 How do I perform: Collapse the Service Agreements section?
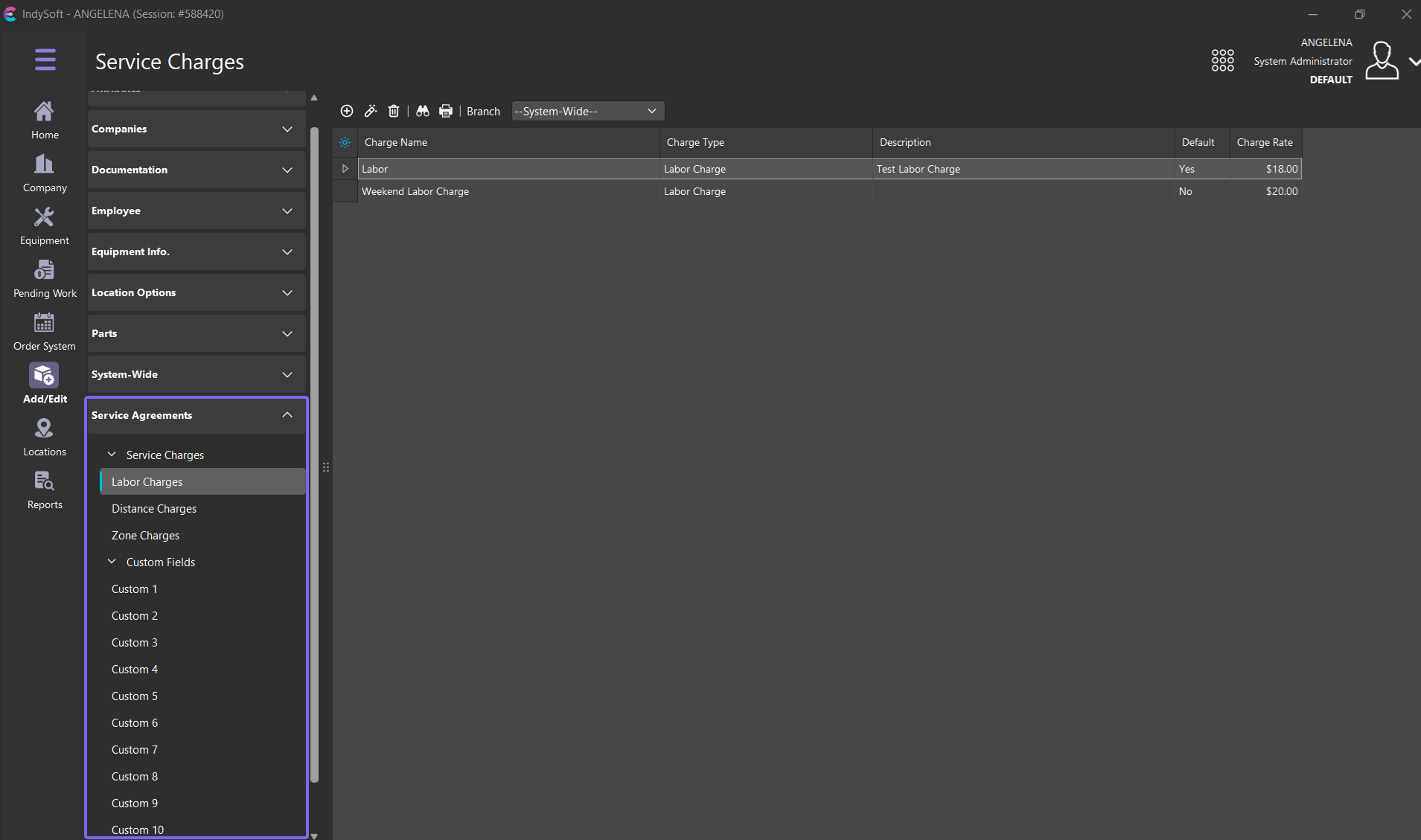click(287, 415)
